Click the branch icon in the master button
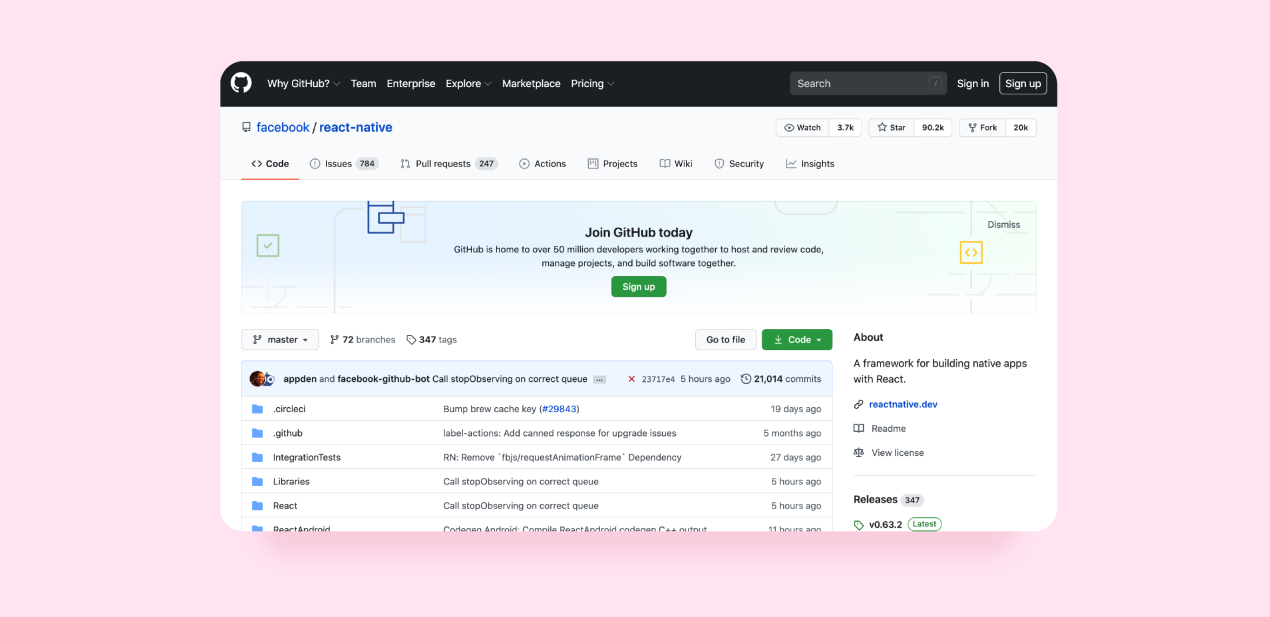 [x=258, y=340]
